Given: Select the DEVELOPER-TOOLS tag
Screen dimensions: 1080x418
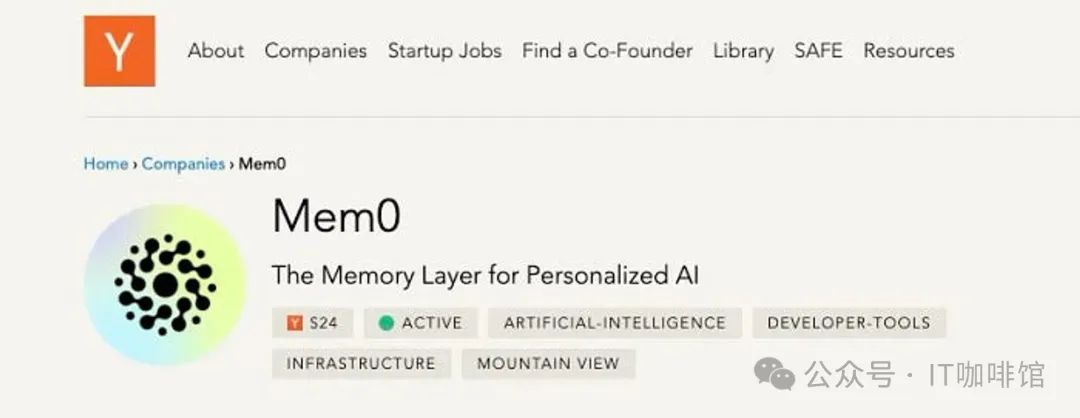Looking at the screenshot, I should click(849, 323).
